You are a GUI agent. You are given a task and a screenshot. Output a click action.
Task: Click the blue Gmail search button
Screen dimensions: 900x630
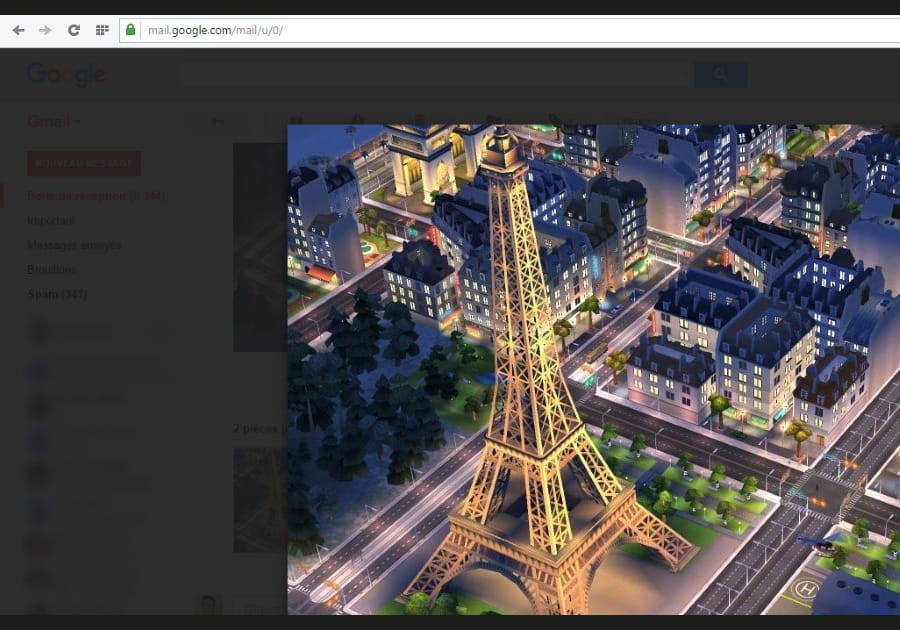coord(720,75)
